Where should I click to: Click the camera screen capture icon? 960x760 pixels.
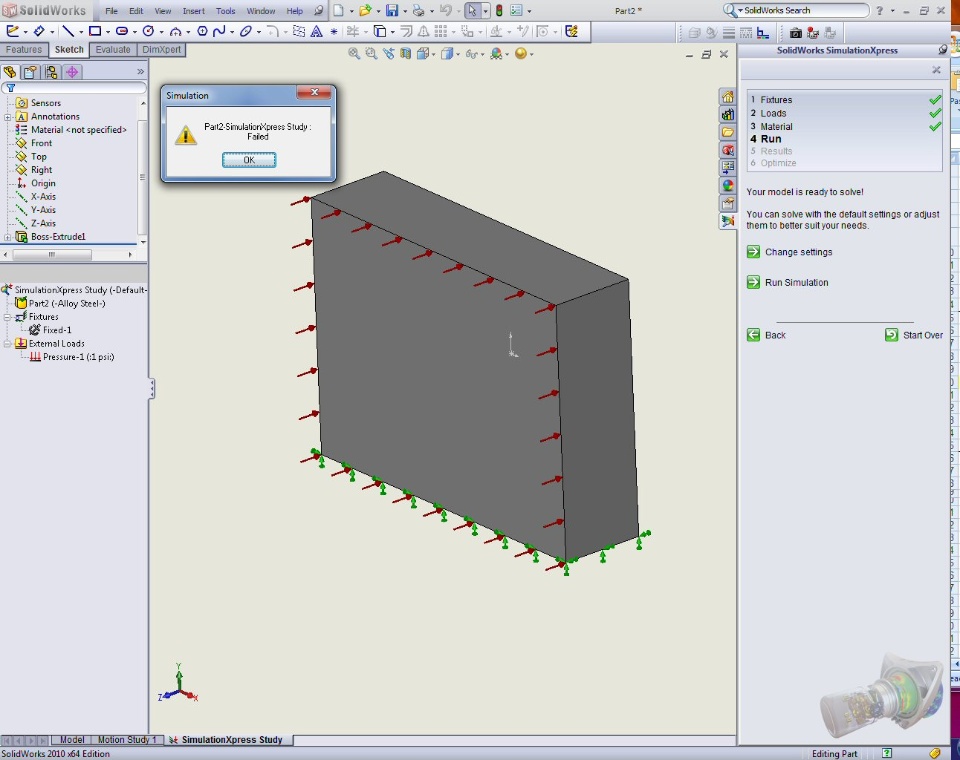[795, 33]
